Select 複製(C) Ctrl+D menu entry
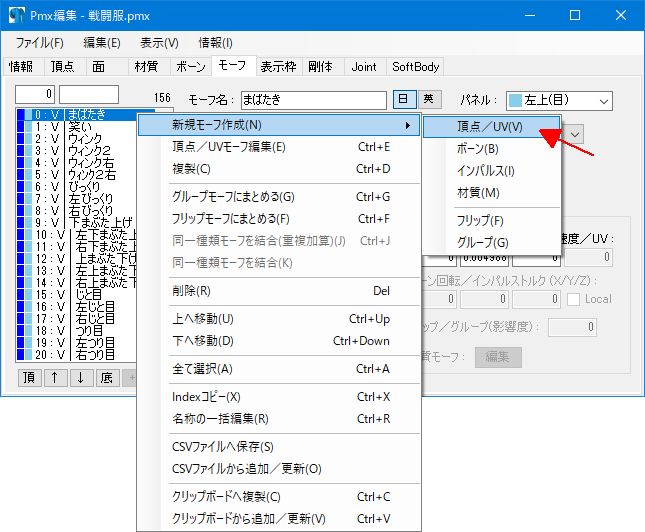The height and width of the screenshot is (532, 645). point(279,169)
